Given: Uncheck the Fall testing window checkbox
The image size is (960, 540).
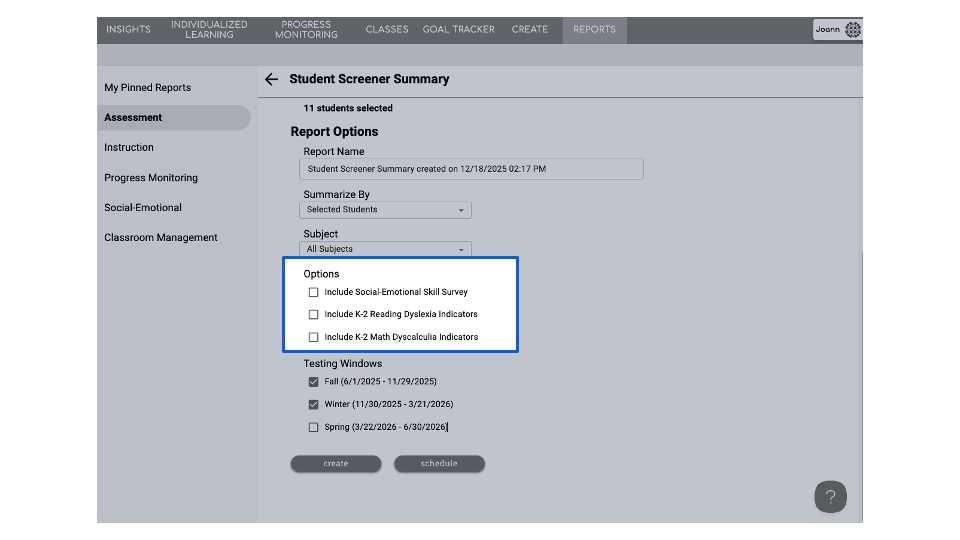Looking at the screenshot, I should (313, 381).
